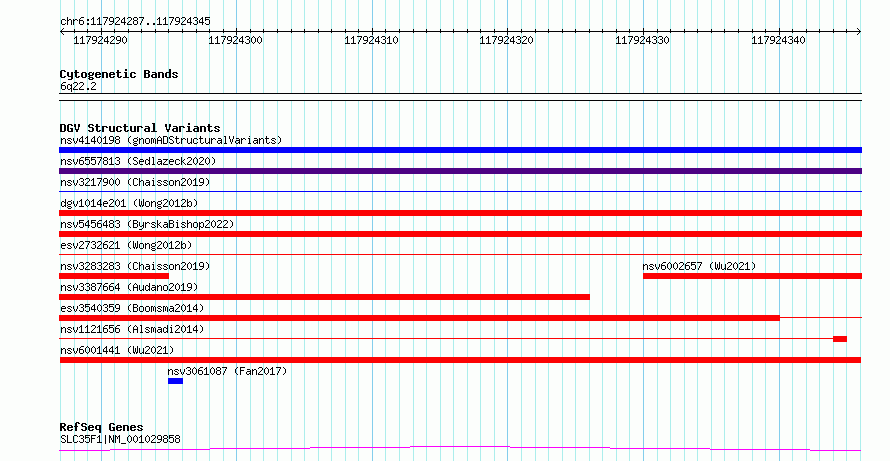
Task: Select the red nsv3387664 variant bar
Action: (x=325, y=297)
